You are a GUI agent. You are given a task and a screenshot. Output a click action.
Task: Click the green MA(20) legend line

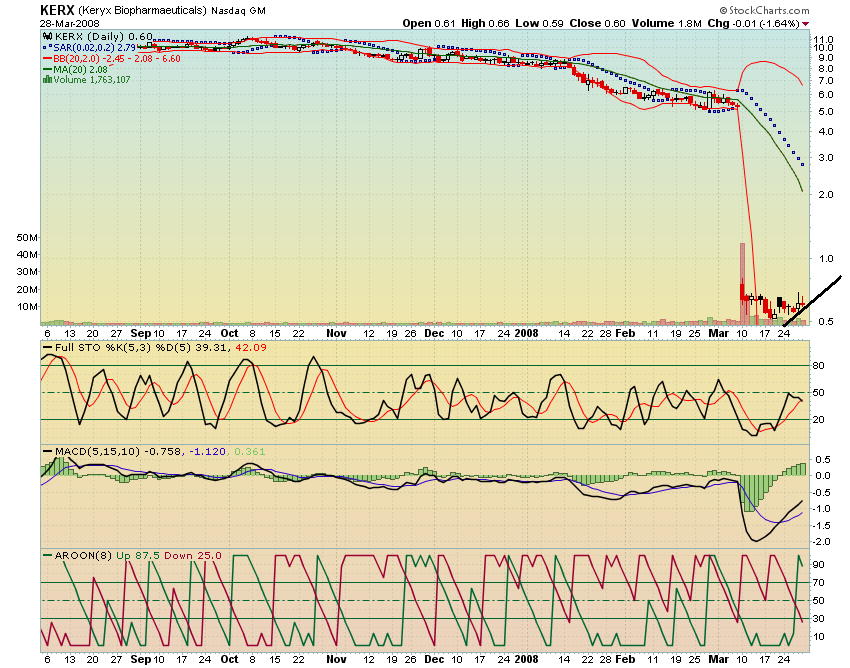pos(46,70)
